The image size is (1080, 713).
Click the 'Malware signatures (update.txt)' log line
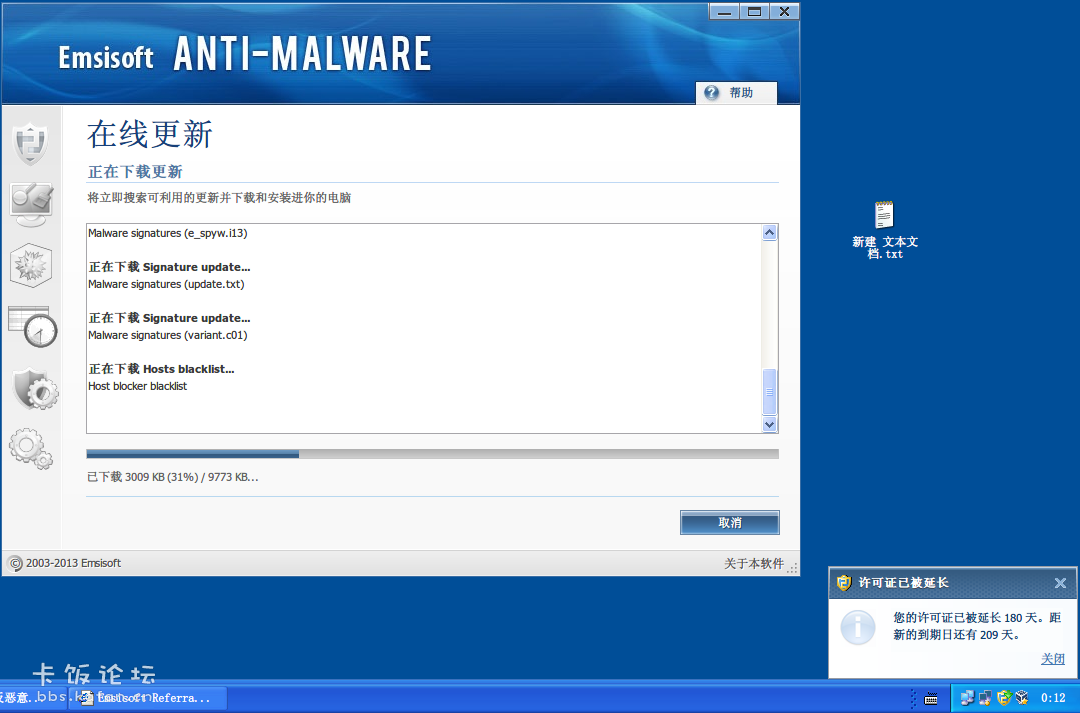pos(166,285)
